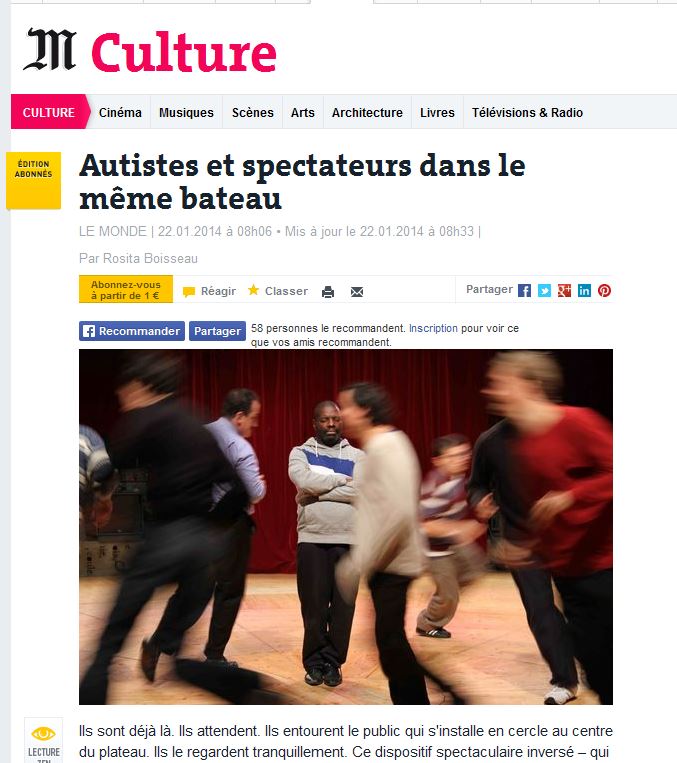This screenshot has width=677, height=763.
Task: Click the Le Monde M logo
Action: click(x=50, y=49)
